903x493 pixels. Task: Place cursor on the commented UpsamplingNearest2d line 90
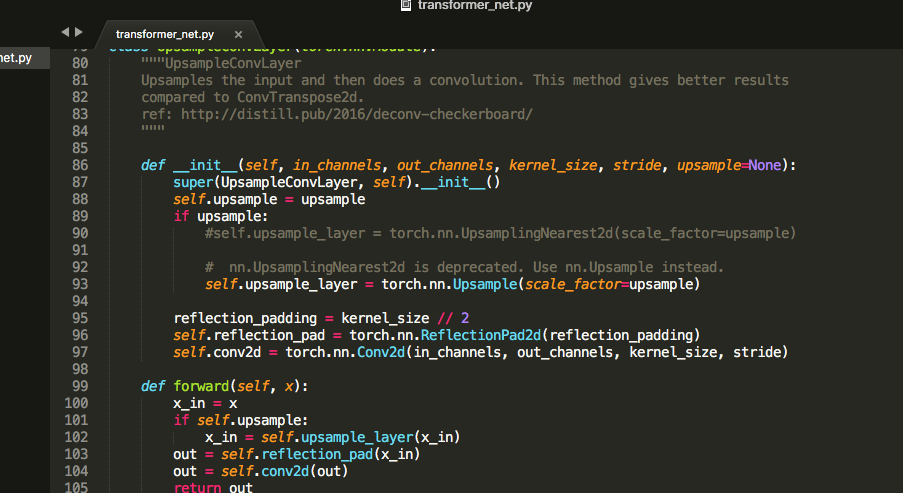(500, 233)
